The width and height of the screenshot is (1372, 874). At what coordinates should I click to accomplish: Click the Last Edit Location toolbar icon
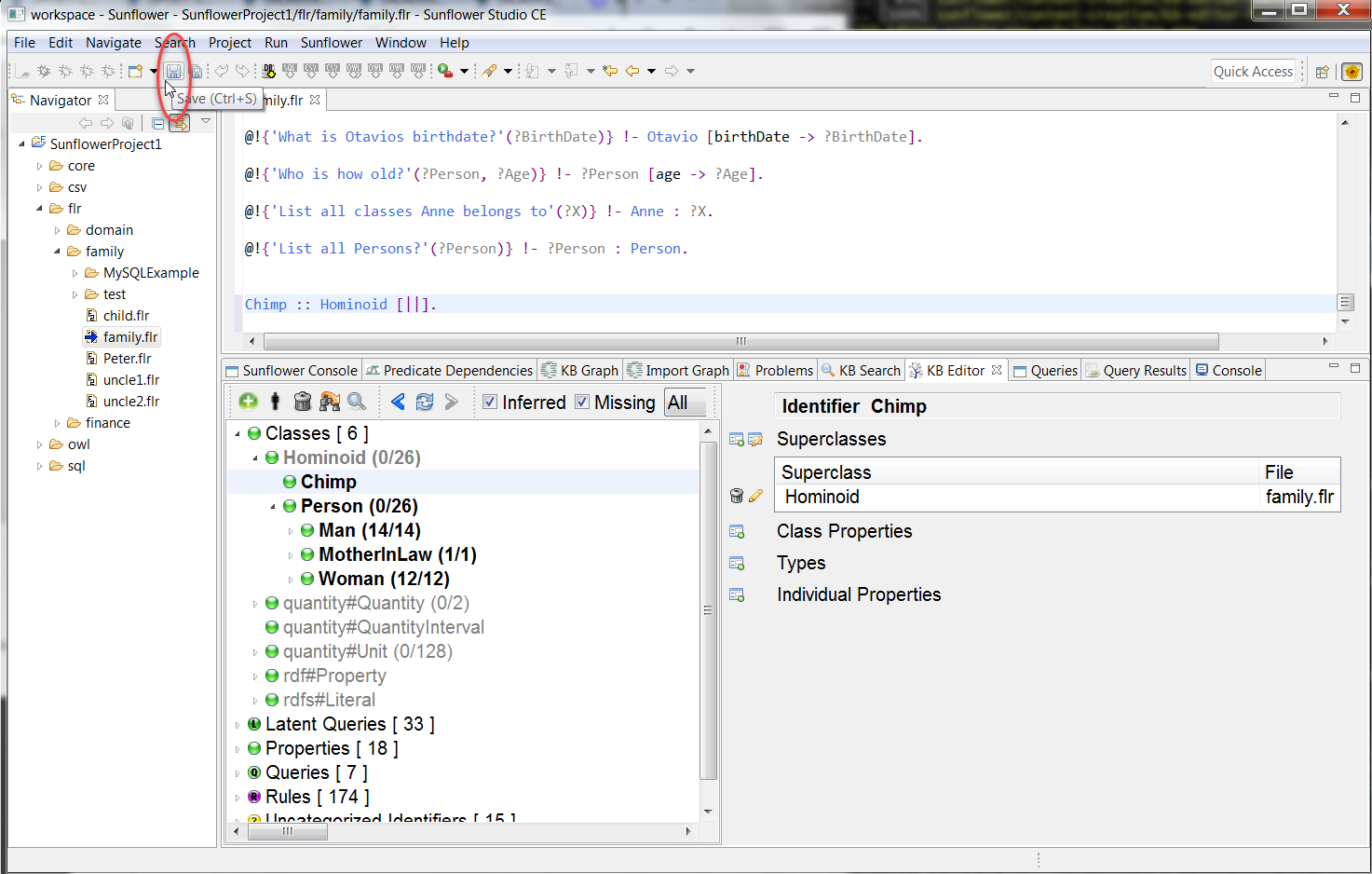coord(610,71)
